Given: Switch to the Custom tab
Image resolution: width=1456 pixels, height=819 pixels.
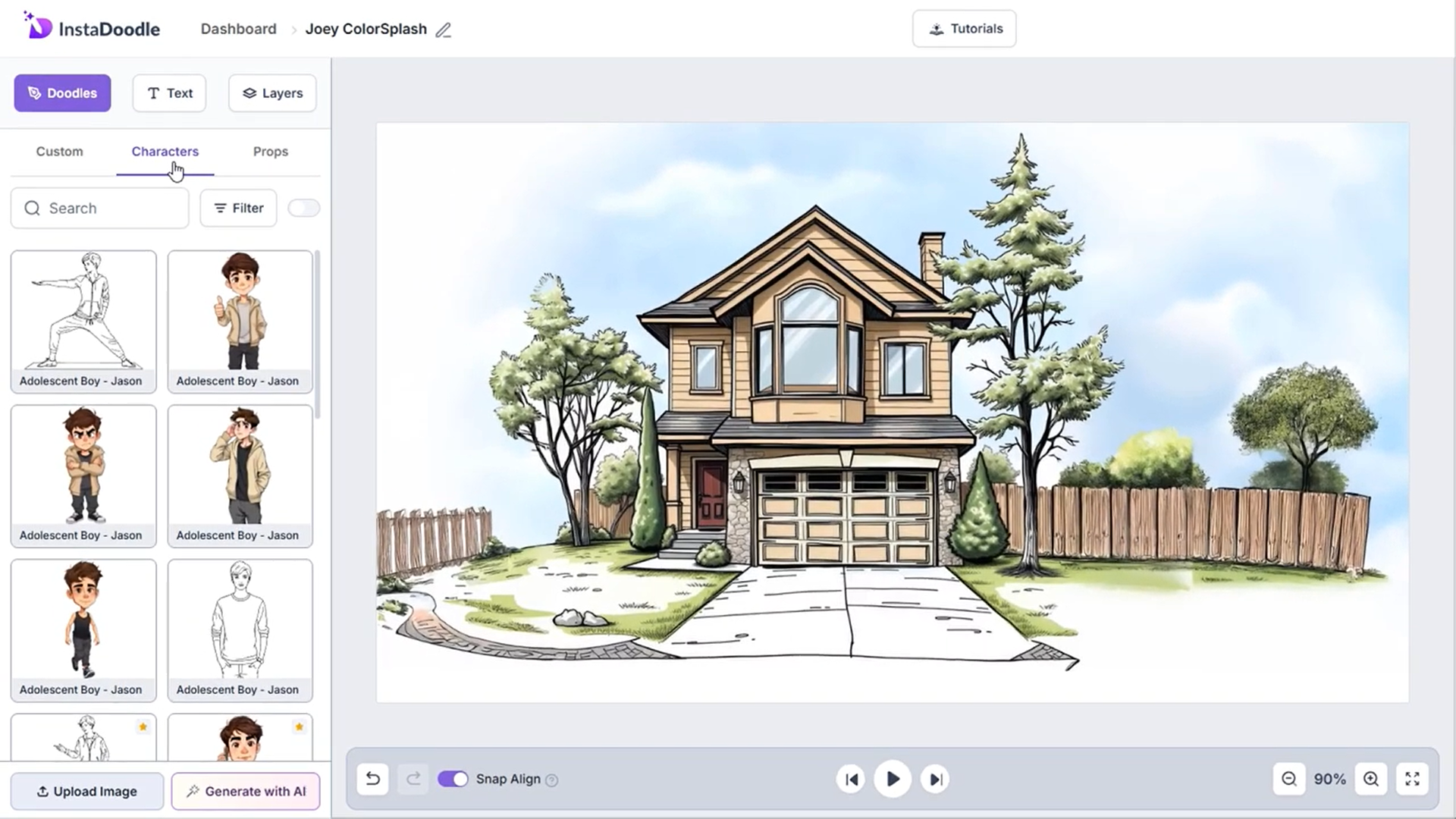Looking at the screenshot, I should tap(59, 152).
